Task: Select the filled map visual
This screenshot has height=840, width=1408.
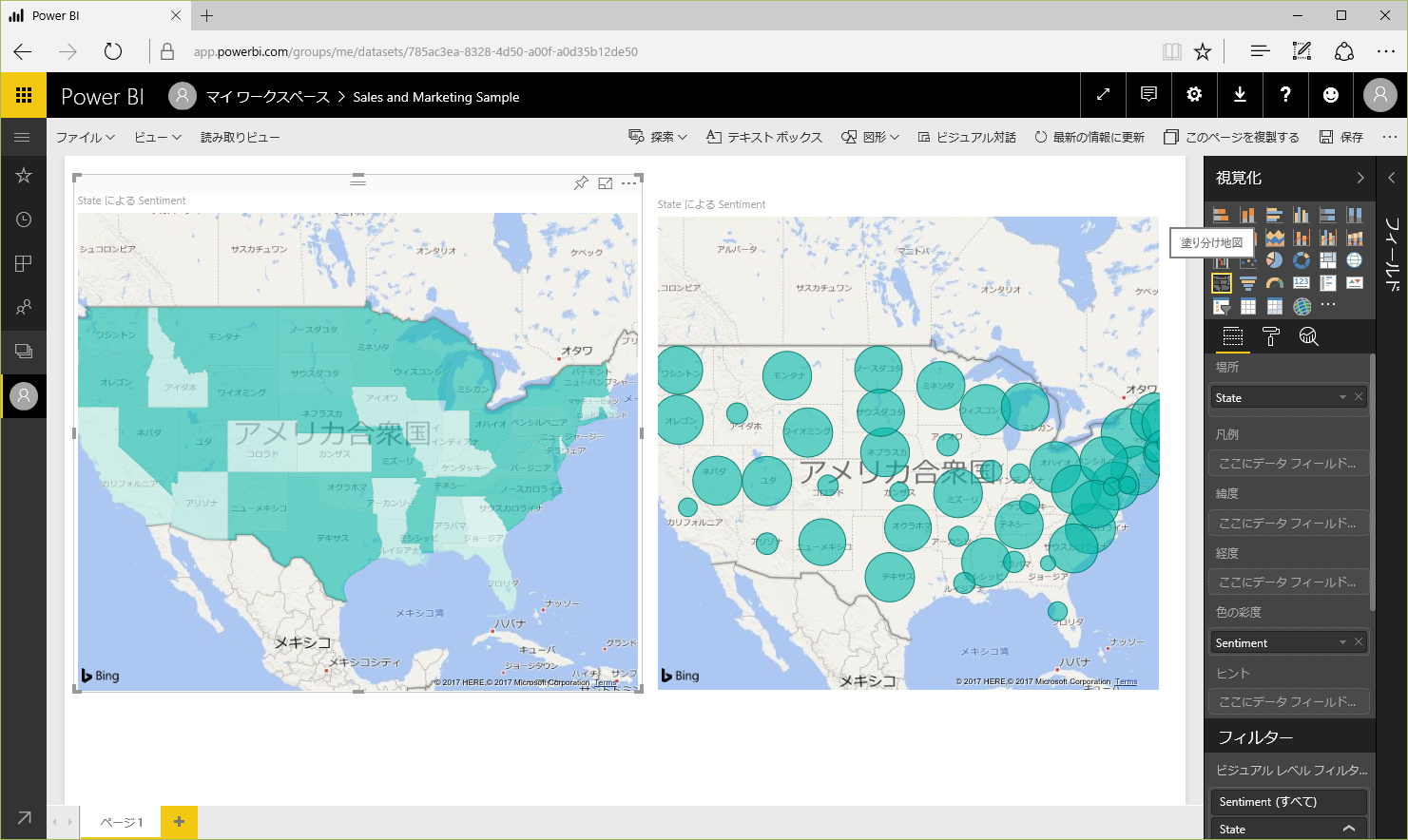Action: click(1222, 283)
